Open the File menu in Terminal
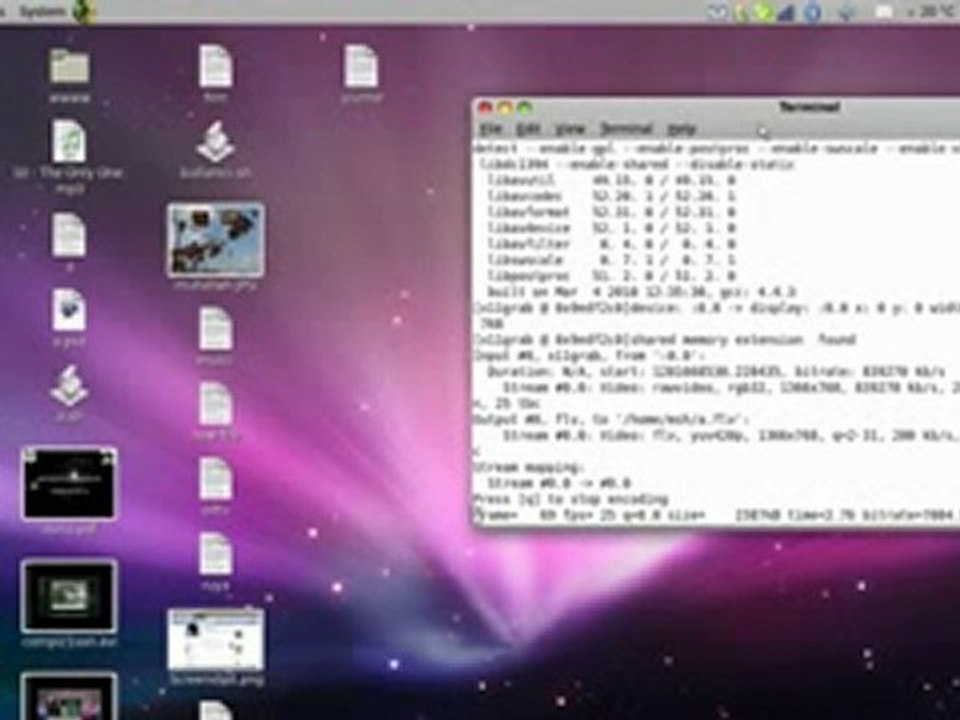The width and height of the screenshot is (960, 720). 490,129
